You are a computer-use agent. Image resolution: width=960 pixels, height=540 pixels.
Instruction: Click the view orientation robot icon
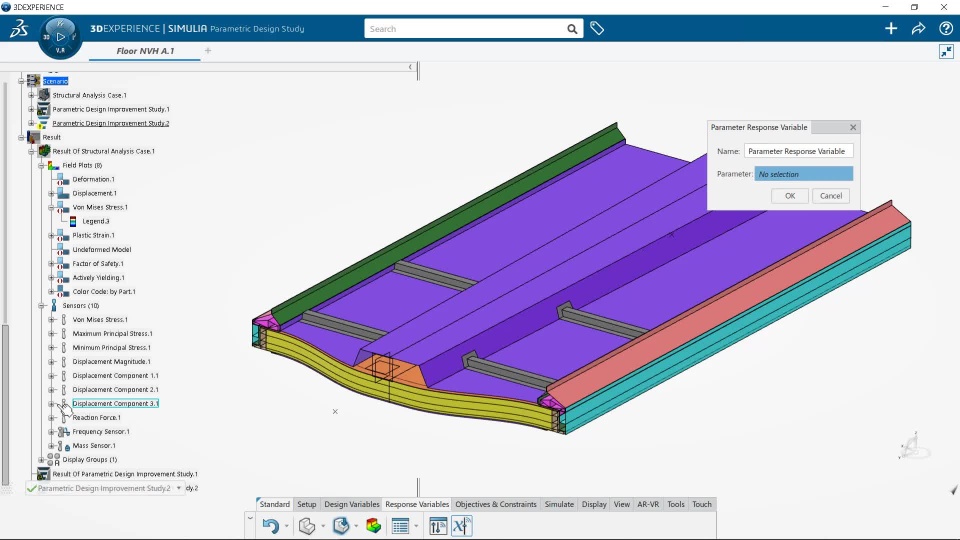pyautogui.click(x=912, y=446)
